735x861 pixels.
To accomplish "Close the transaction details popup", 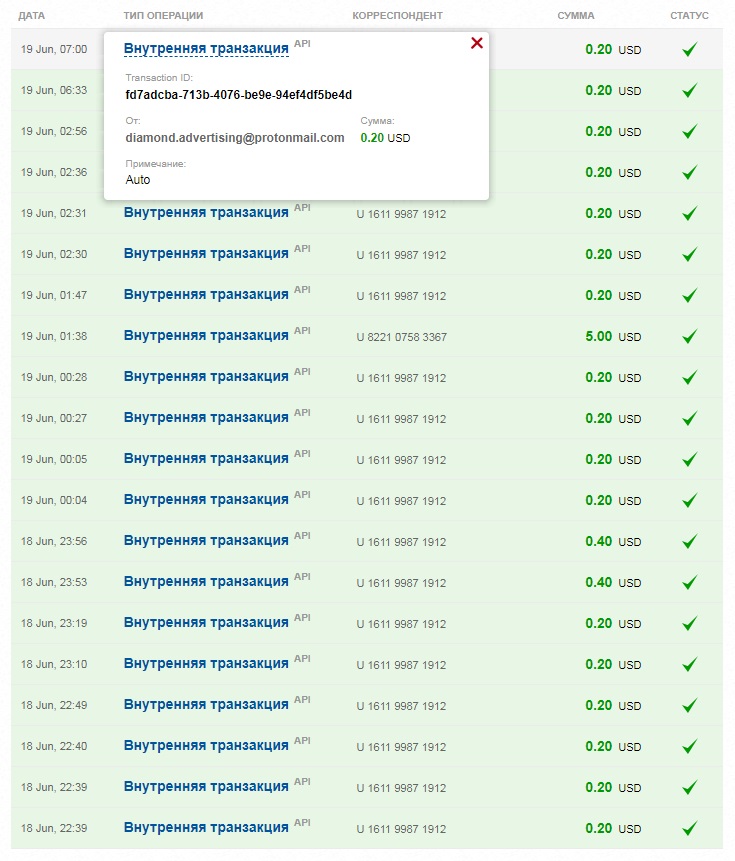I will pyautogui.click(x=477, y=43).
